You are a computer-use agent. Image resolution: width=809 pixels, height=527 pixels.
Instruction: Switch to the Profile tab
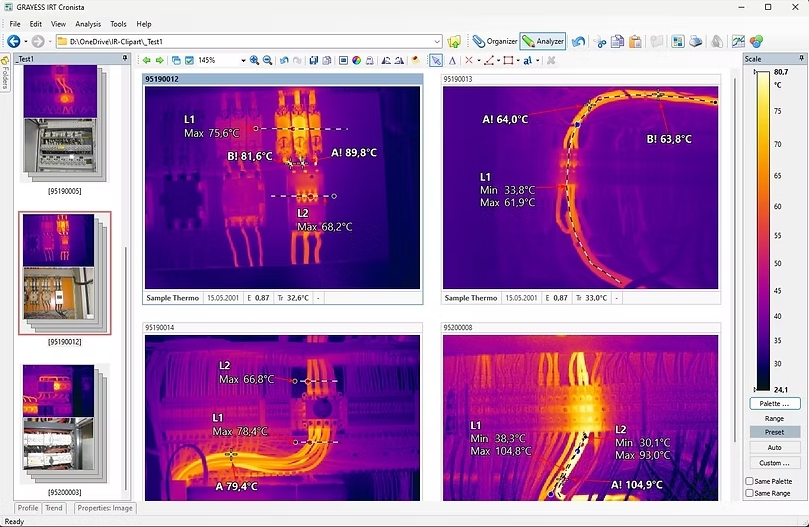point(28,508)
